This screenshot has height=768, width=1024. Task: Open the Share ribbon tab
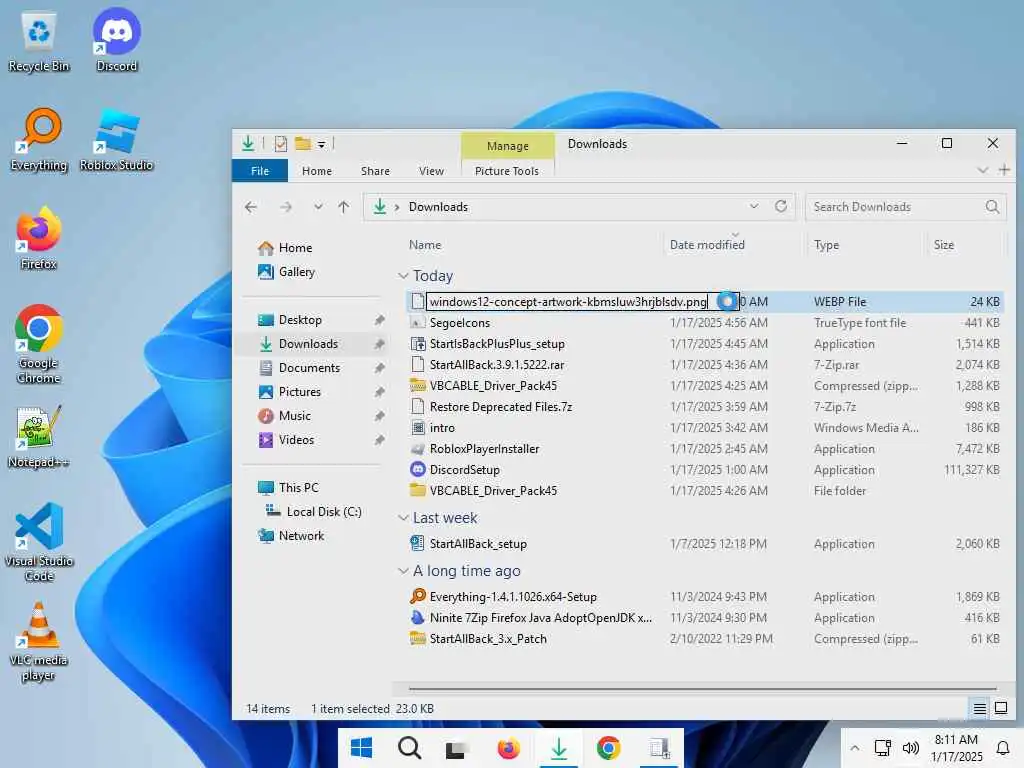coord(375,170)
